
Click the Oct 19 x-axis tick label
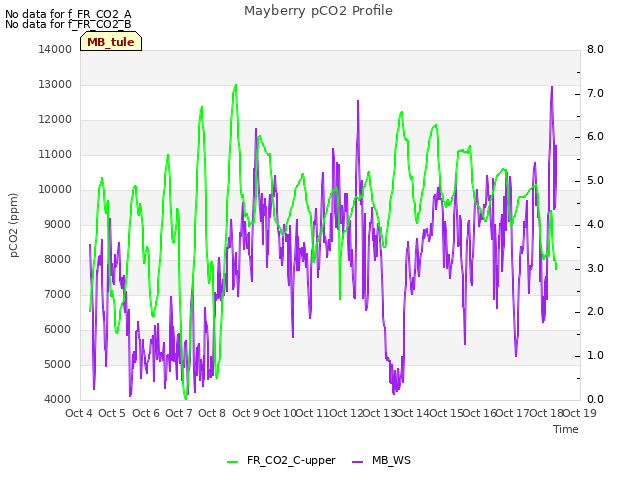[x=580, y=413]
